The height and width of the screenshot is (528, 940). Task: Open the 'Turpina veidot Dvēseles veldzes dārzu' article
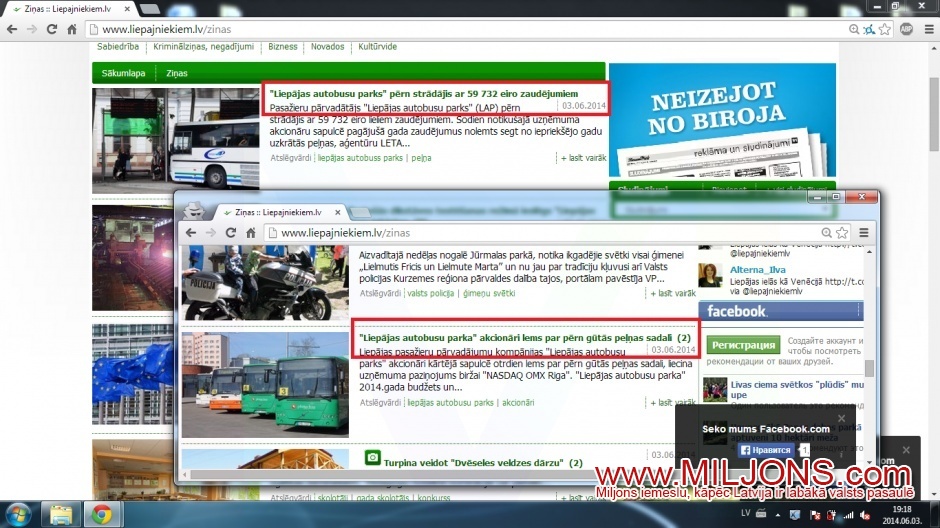pos(476,463)
